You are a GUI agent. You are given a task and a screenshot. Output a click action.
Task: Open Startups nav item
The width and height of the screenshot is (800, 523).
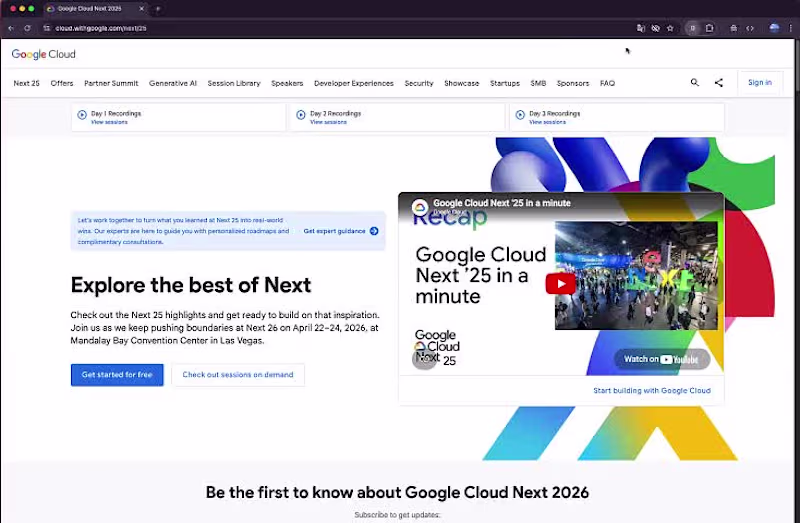coord(505,83)
